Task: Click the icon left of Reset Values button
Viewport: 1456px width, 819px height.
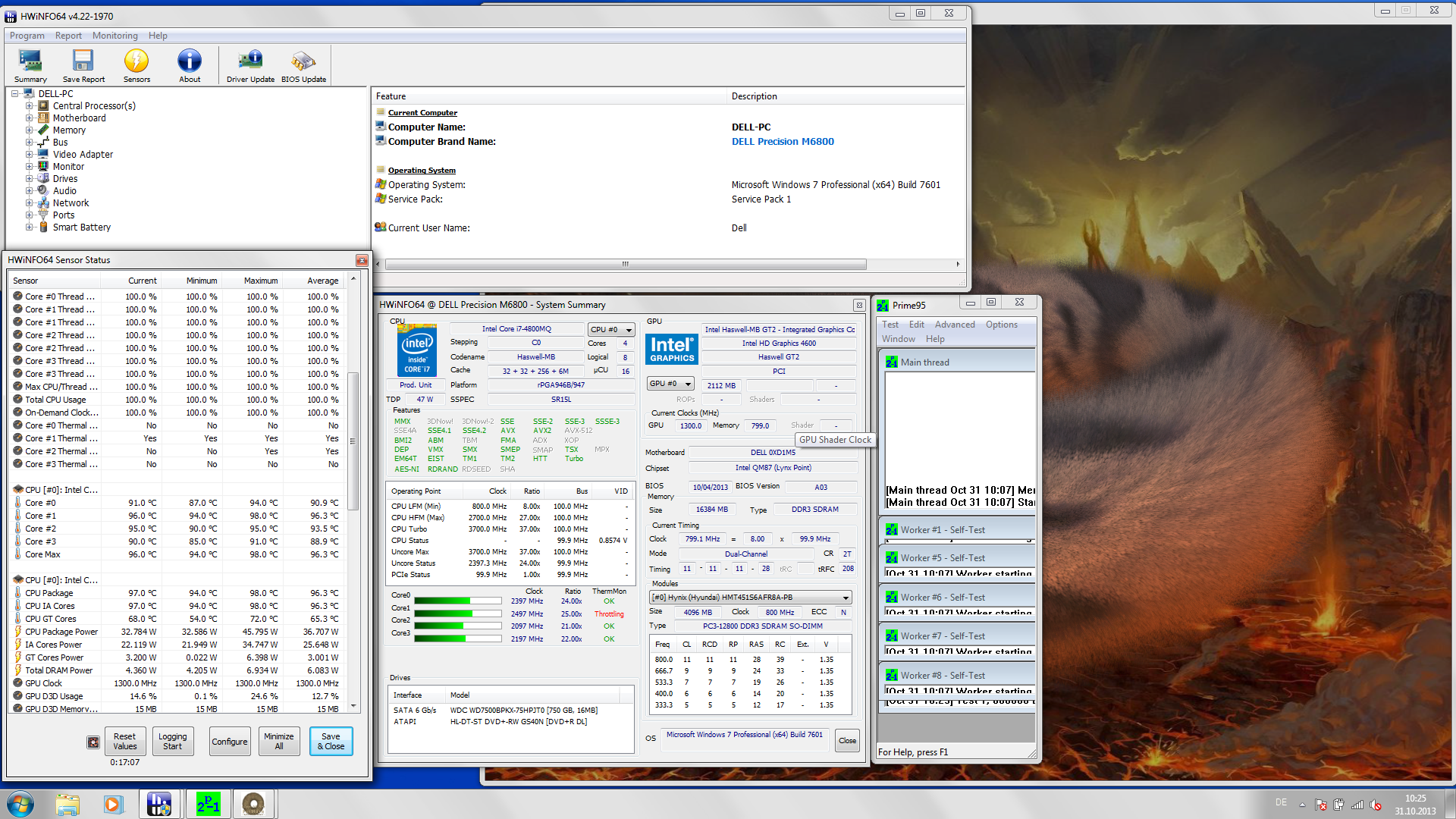Action: coord(93,742)
